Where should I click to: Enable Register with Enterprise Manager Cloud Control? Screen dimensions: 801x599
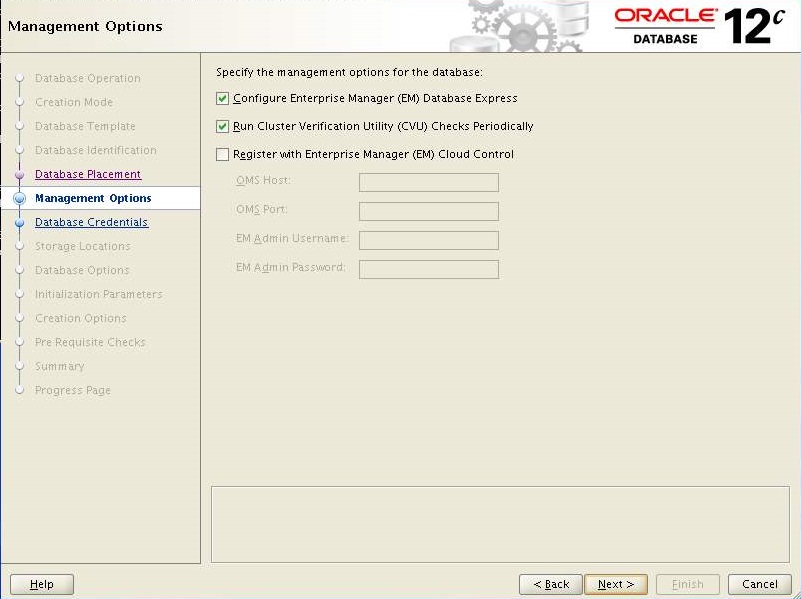click(222, 154)
